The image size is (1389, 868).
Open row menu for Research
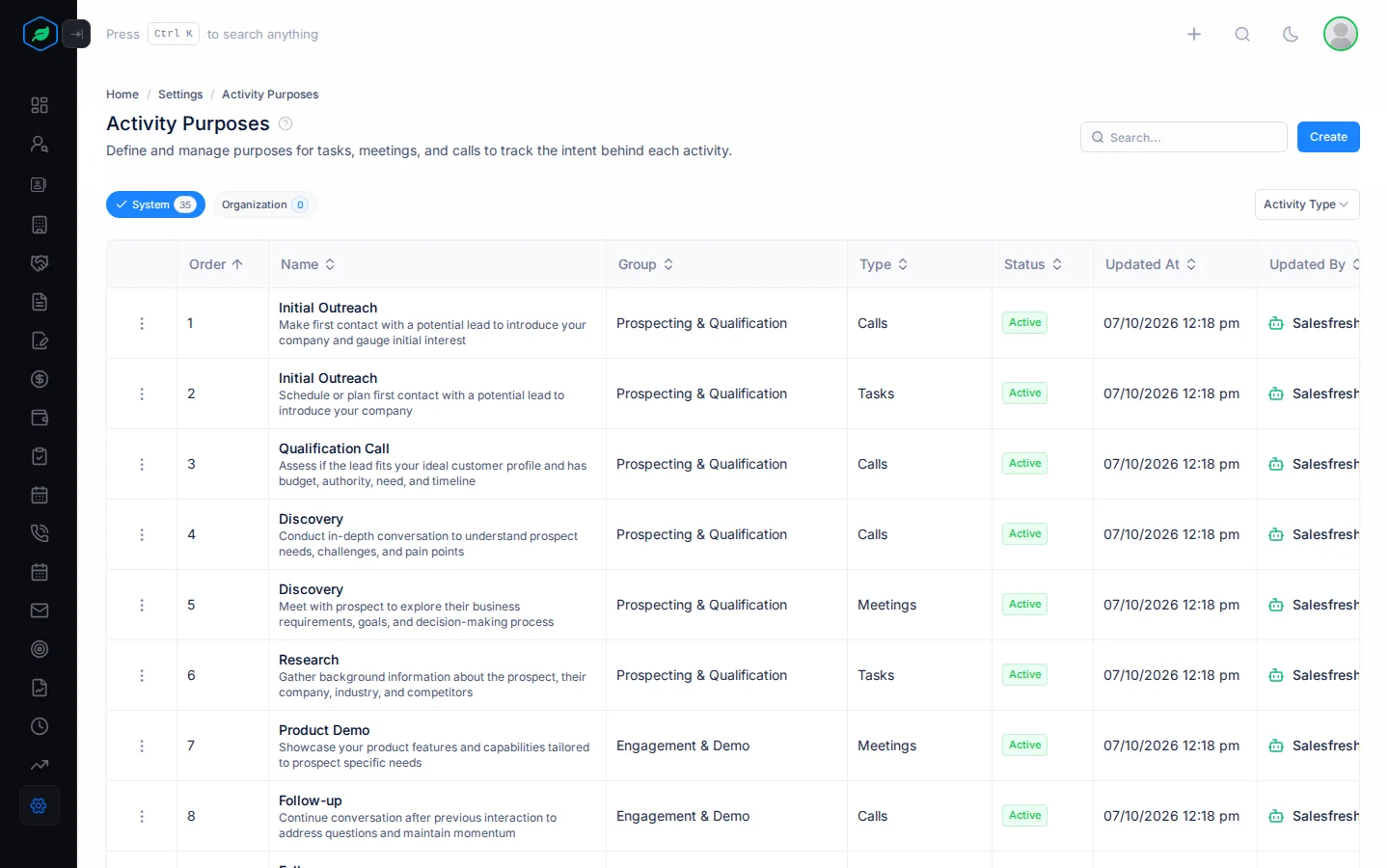pyautogui.click(x=142, y=675)
